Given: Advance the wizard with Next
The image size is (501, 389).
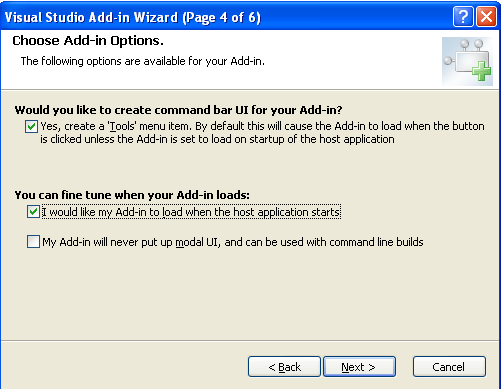Looking at the screenshot, I should point(359,367).
